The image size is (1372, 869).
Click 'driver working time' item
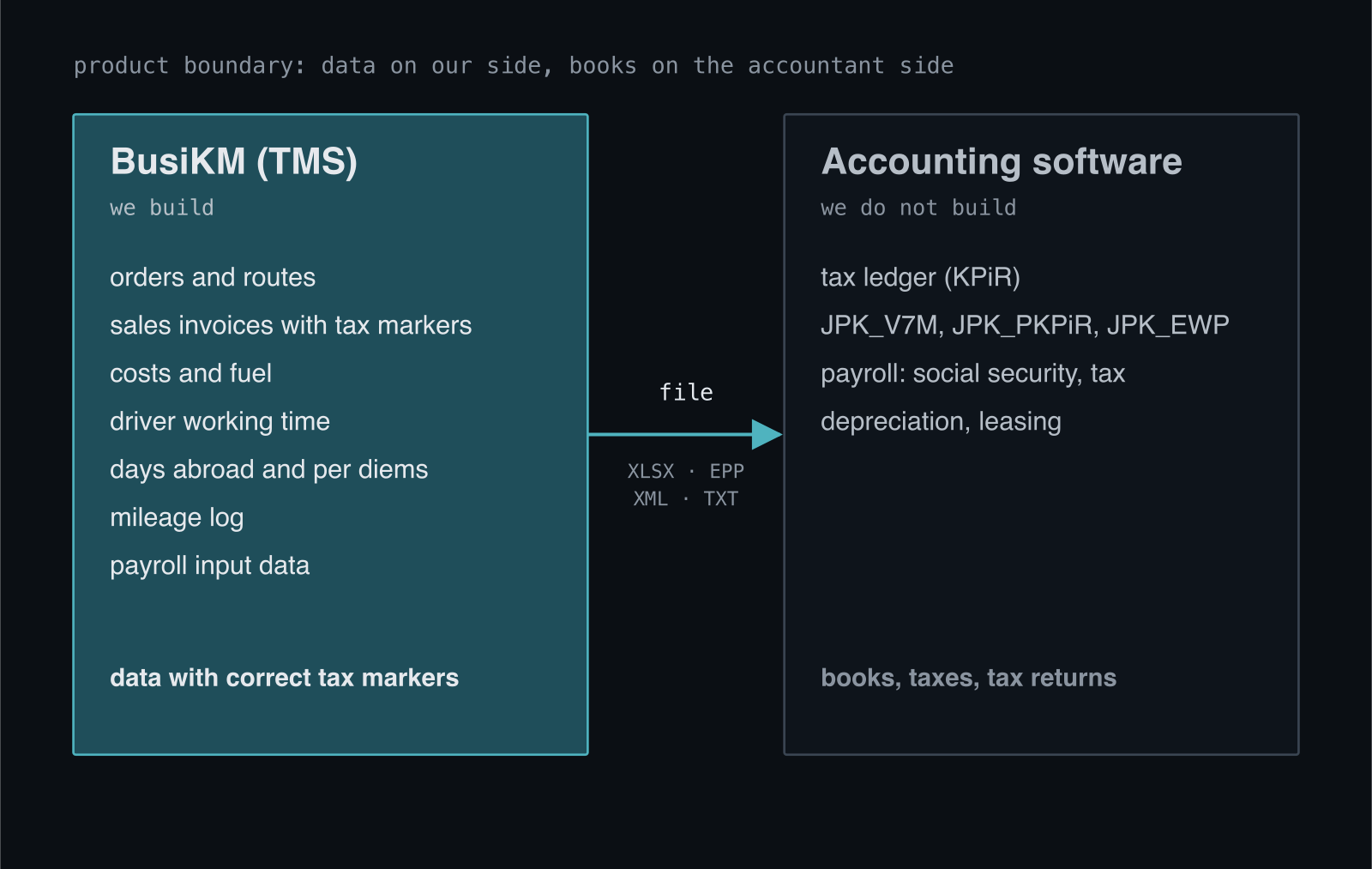point(220,421)
